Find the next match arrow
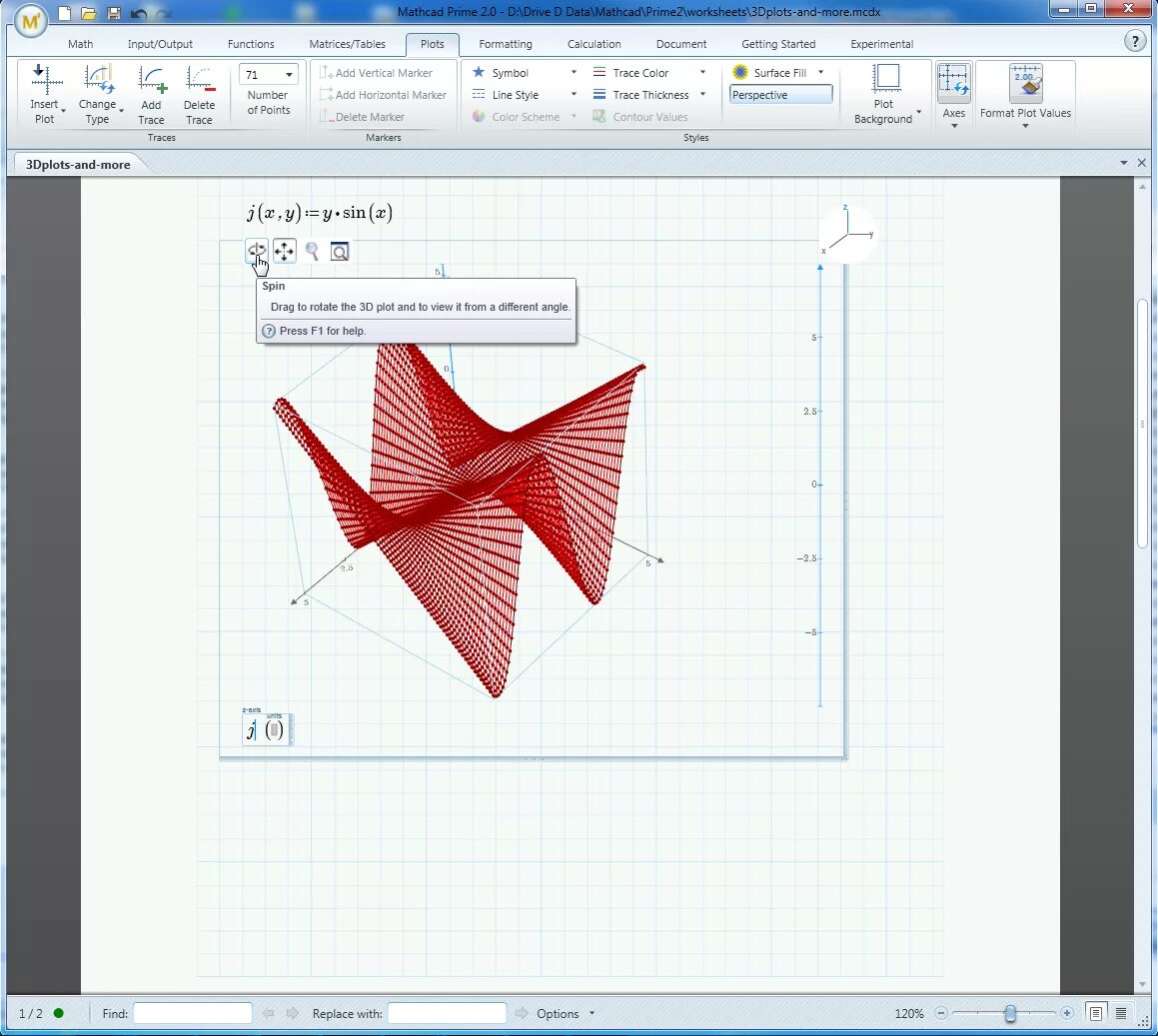 [293, 1013]
